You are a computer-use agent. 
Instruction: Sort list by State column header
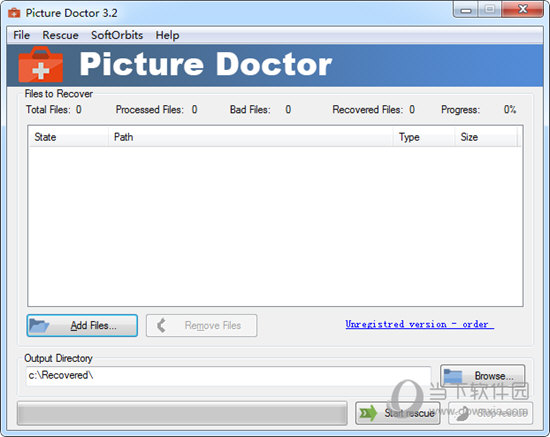[68, 137]
